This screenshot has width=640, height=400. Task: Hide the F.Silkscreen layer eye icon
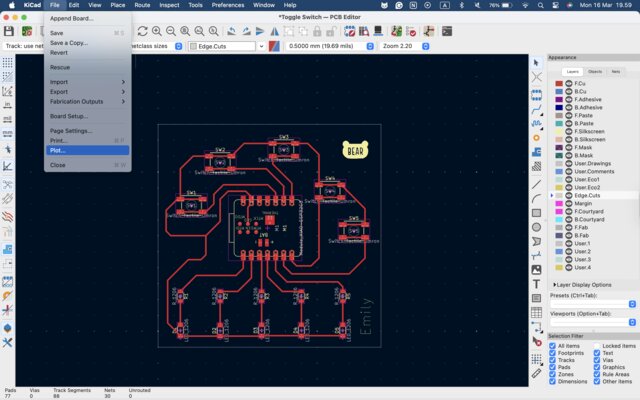[569, 131]
